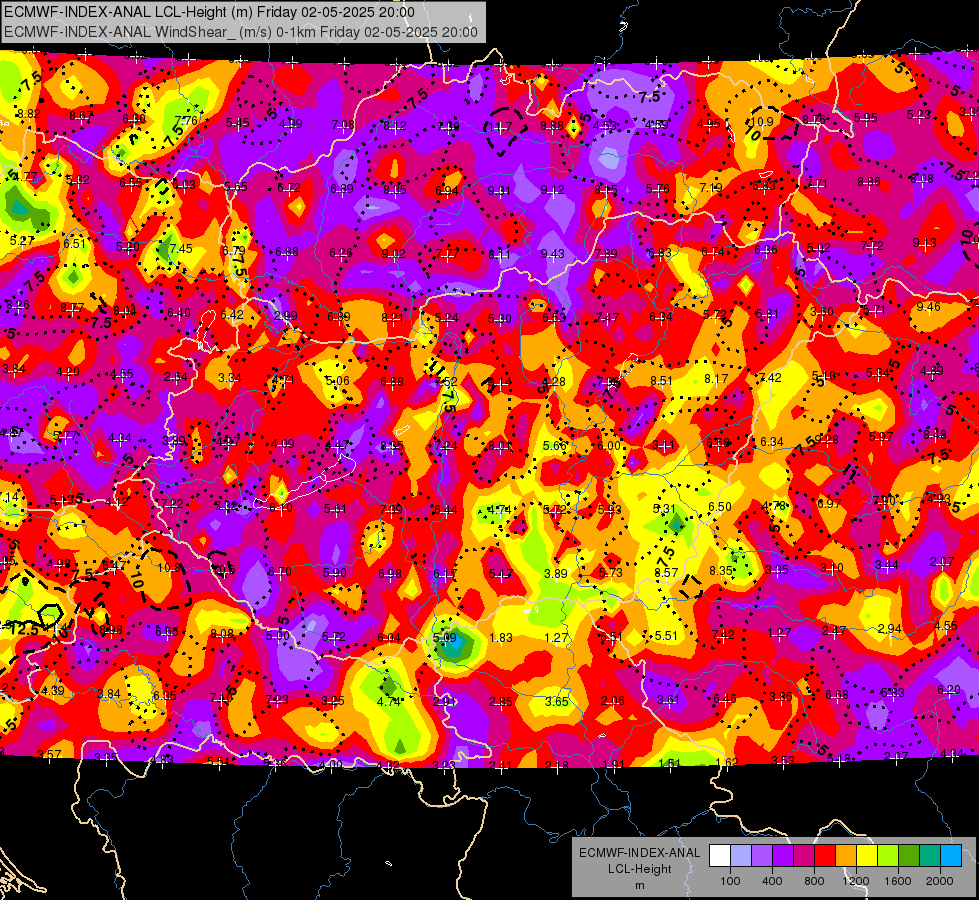Viewport: 979px width, 900px height.
Task: Click the LCL-Height legend caption
Action: tap(639, 869)
